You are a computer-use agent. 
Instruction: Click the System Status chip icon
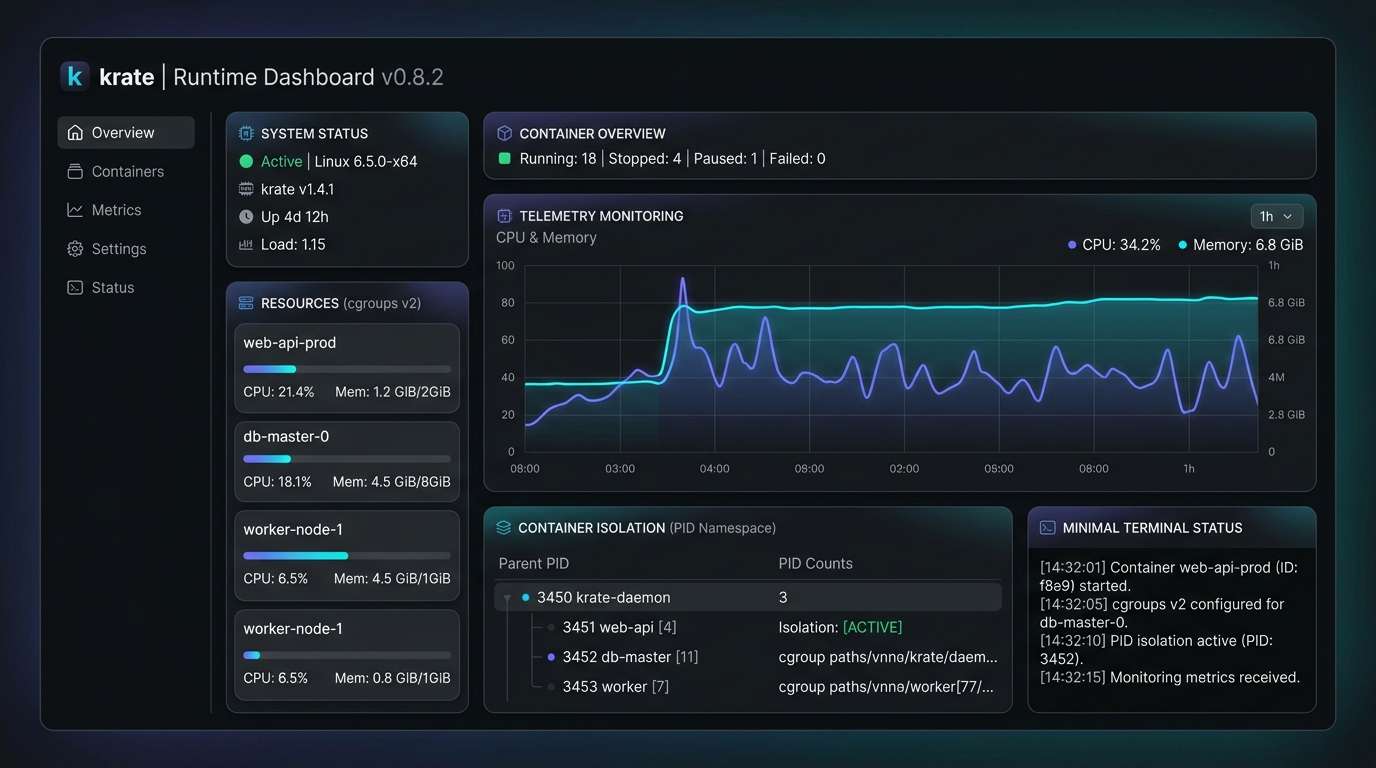point(246,133)
